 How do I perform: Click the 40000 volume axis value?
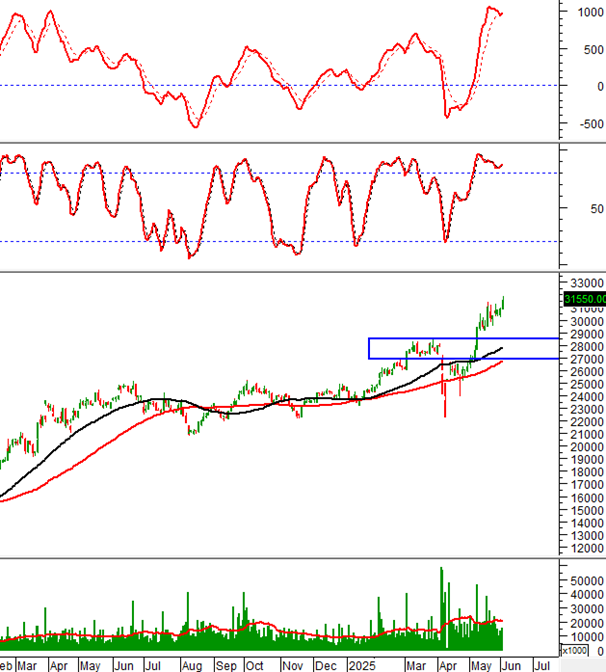pyautogui.click(x=587, y=595)
